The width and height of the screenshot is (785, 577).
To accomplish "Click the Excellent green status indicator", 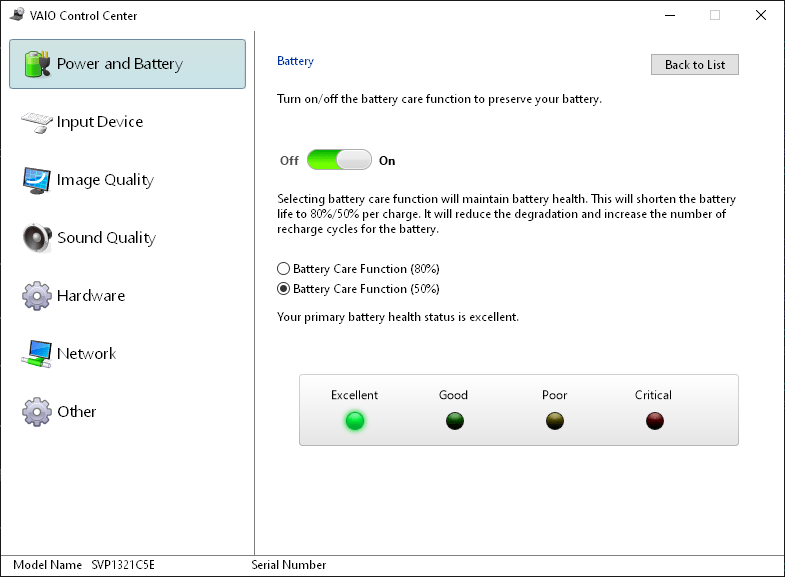I will 355,421.
